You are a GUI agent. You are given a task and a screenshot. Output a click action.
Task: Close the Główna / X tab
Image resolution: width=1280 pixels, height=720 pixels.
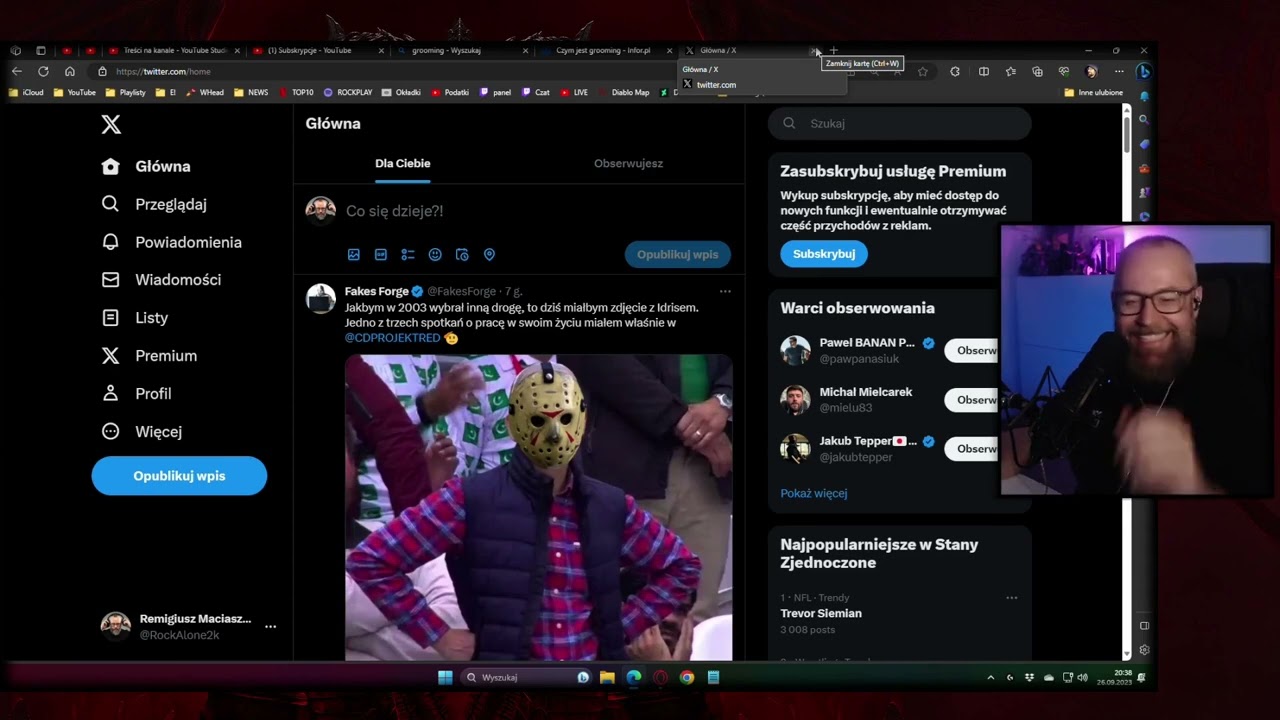coord(815,50)
